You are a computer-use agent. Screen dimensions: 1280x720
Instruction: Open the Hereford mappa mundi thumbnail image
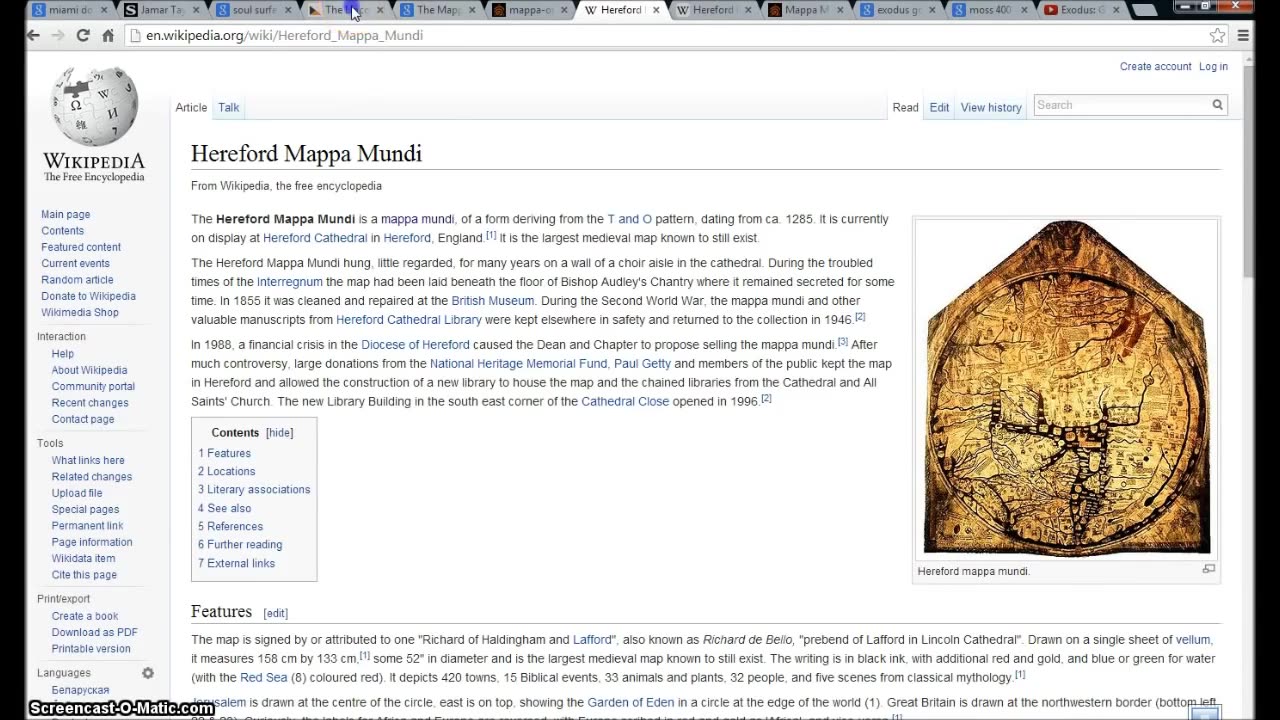coord(1067,388)
